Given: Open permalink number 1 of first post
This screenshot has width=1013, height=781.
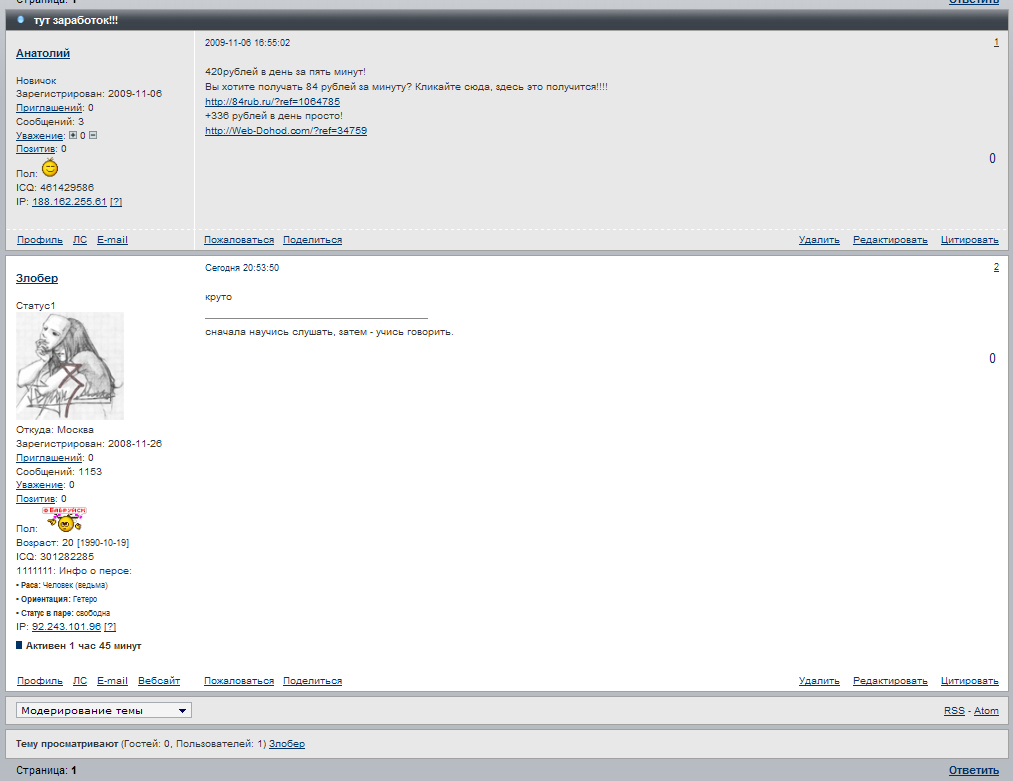Looking at the screenshot, I should coord(996,43).
